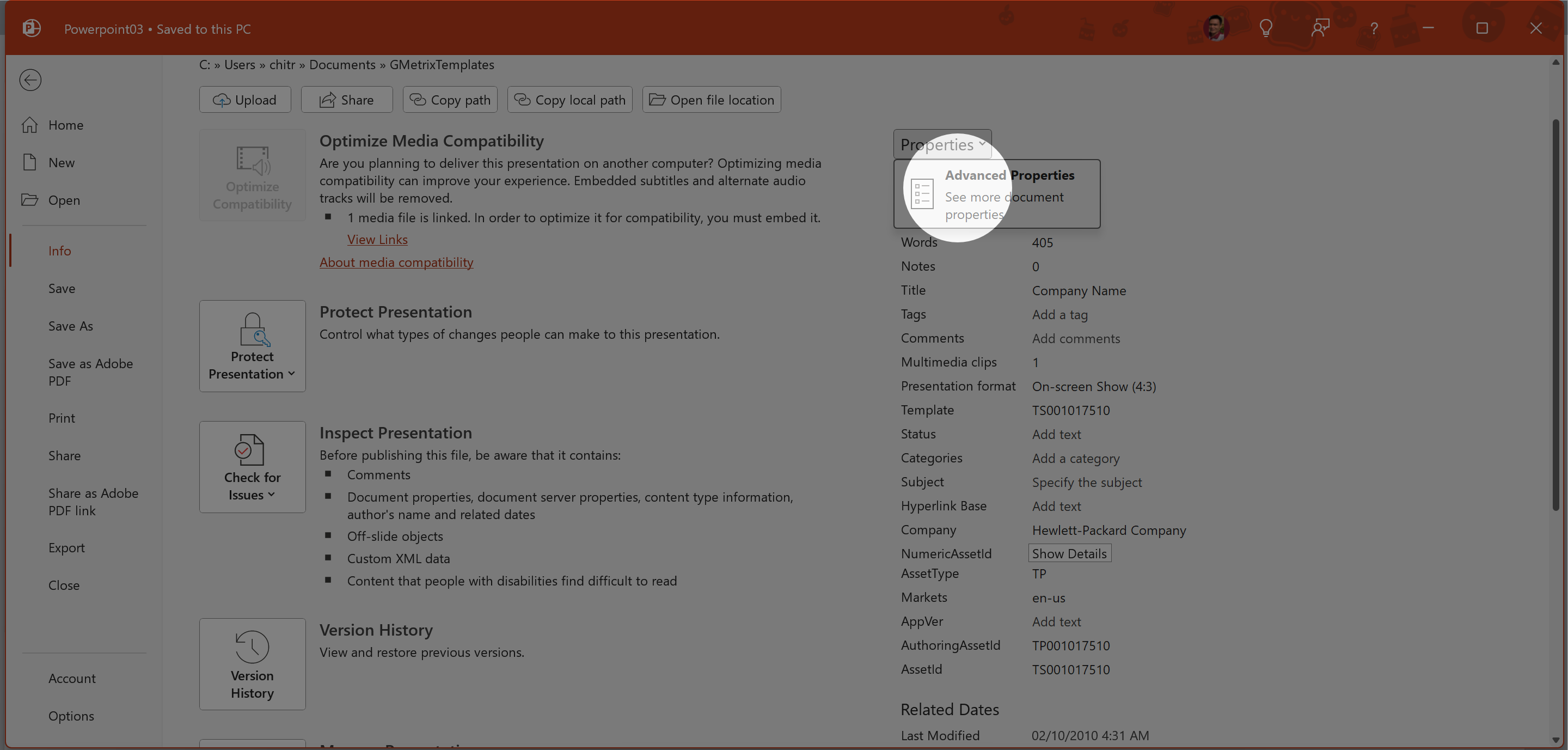
Task: Open Version History clock button
Action: coord(252,663)
